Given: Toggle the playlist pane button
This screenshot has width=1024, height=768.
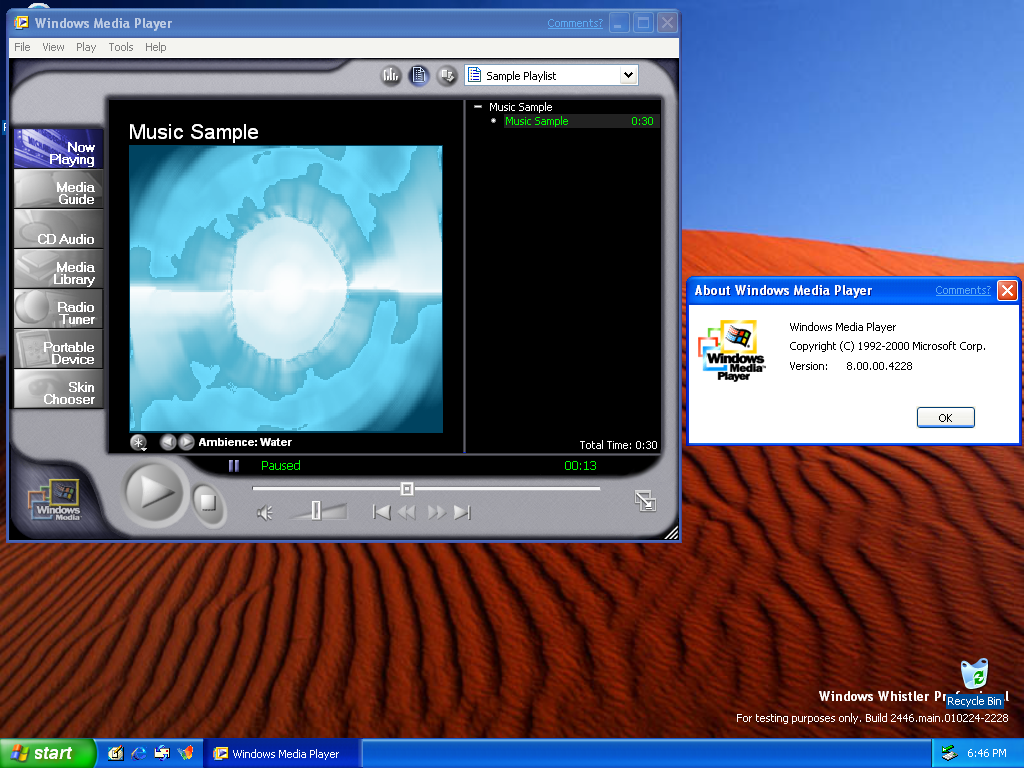Looking at the screenshot, I should click(x=419, y=75).
